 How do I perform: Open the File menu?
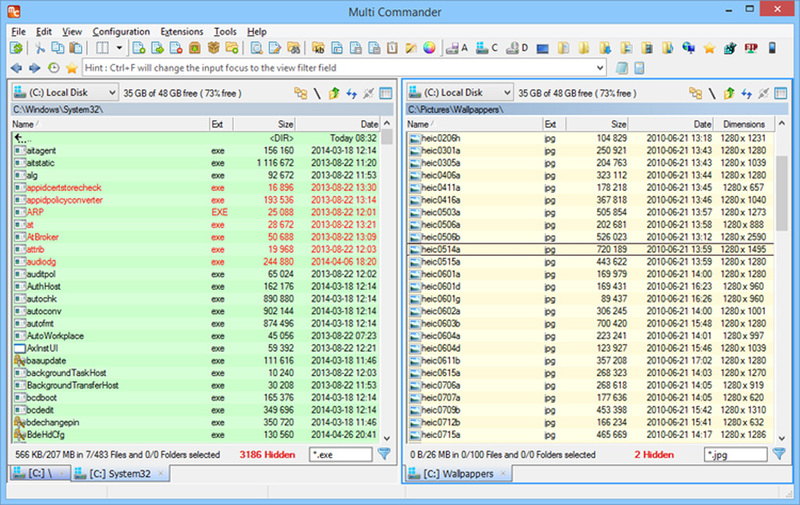tap(18, 32)
